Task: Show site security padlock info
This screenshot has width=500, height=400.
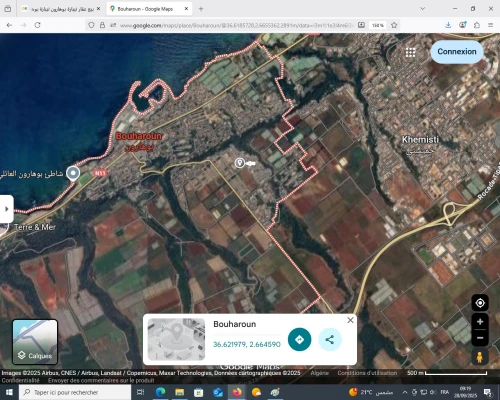Action: pos(102,25)
